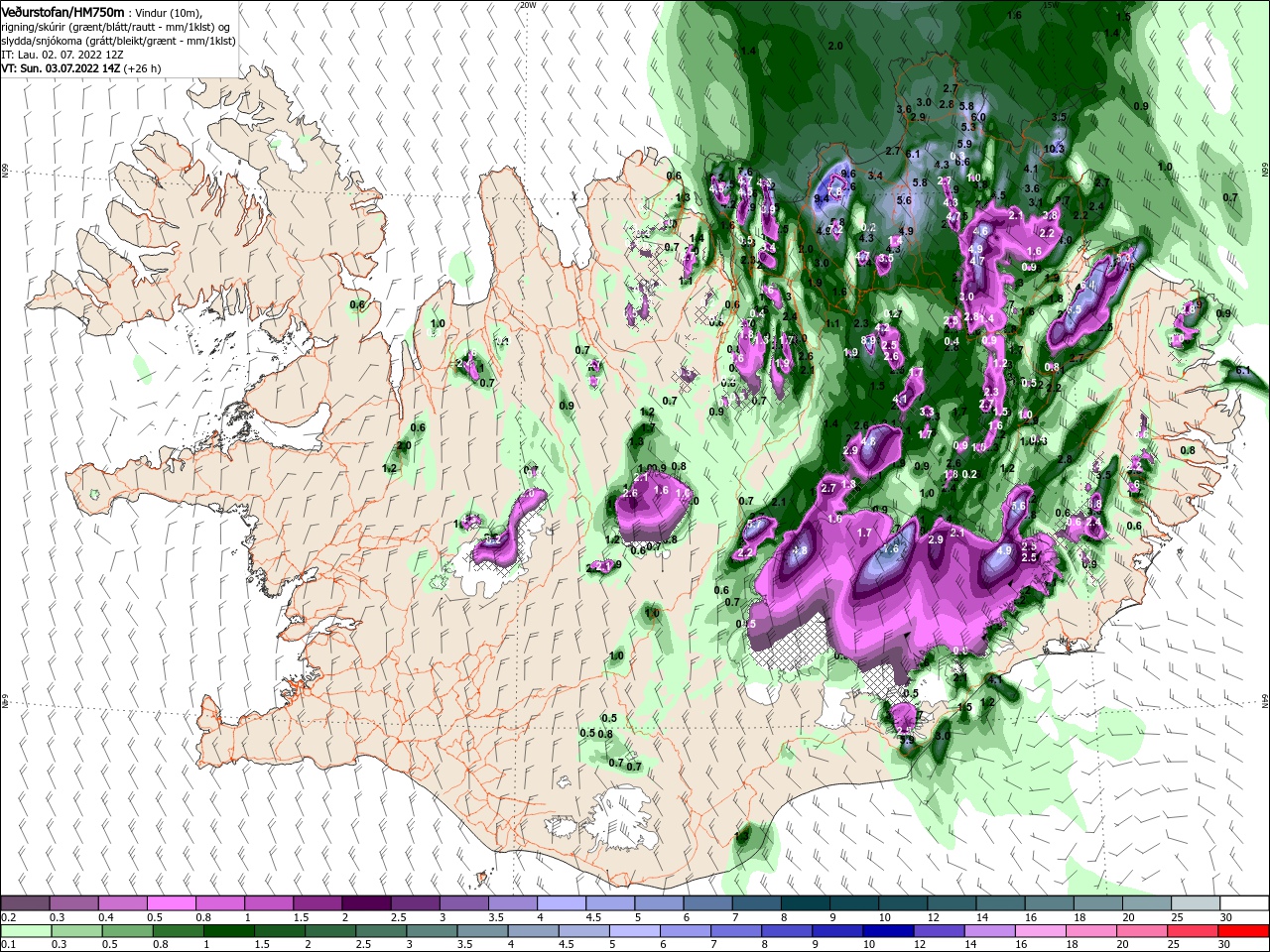Pick the light violet swatch between 14 and 16
1270x952 pixels.
coord(990,931)
